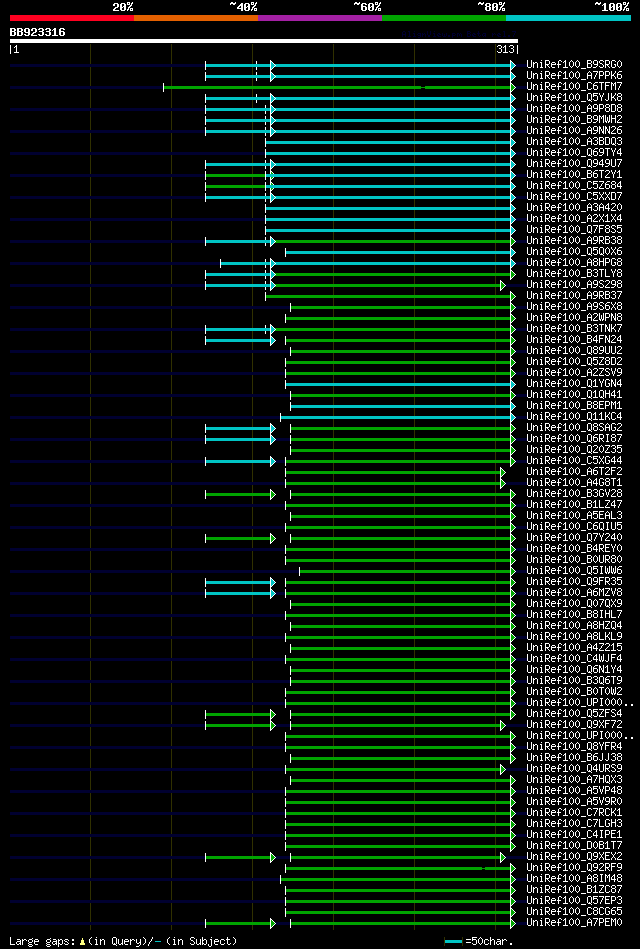Select the UniRef100_Q89UU2 label
This screenshot has height=949, width=640.
click(x=575, y=351)
